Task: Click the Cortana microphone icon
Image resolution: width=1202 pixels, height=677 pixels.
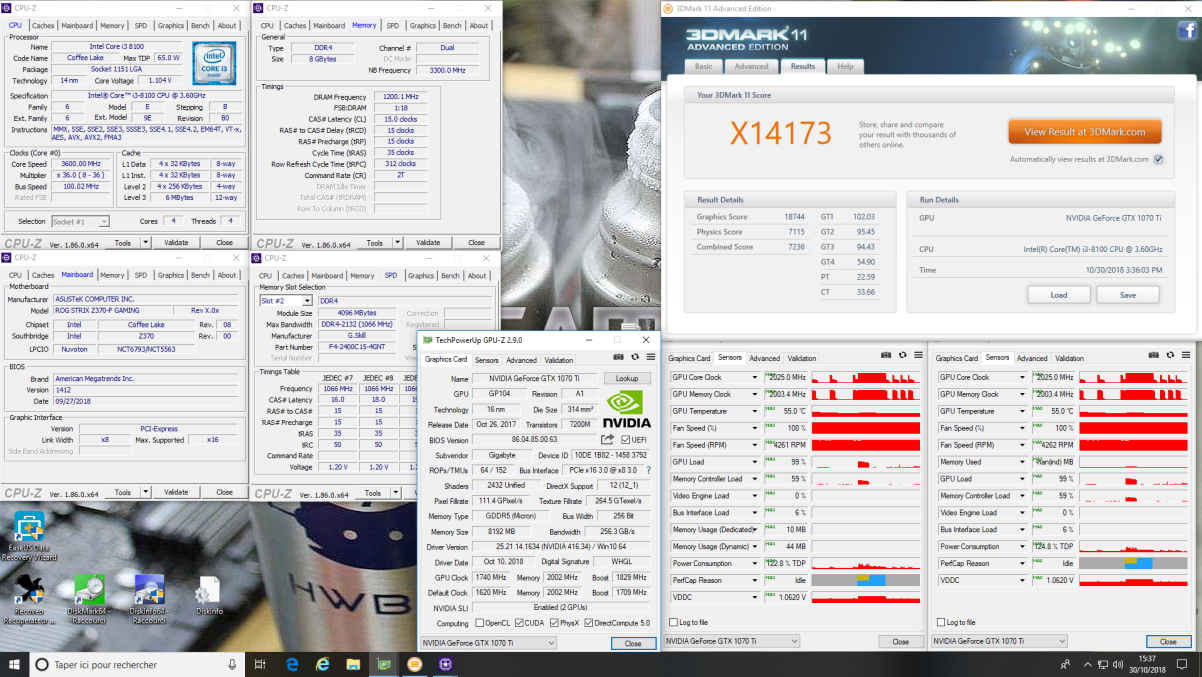Action: pyautogui.click(x=232, y=664)
